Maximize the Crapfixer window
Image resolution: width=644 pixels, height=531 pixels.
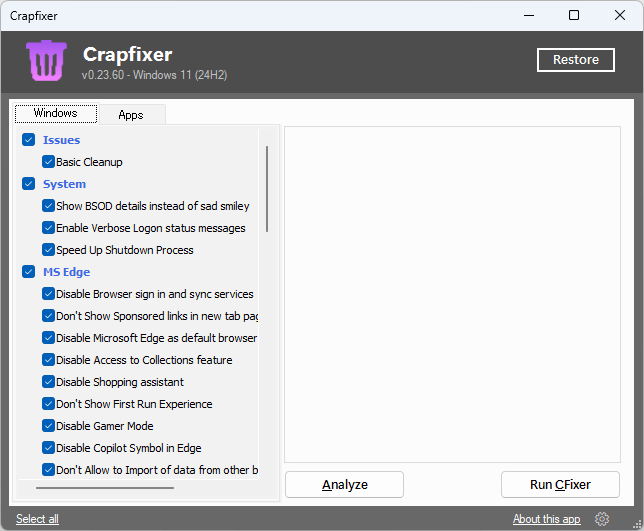coord(574,16)
